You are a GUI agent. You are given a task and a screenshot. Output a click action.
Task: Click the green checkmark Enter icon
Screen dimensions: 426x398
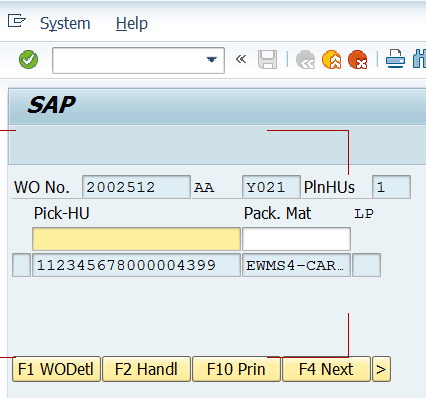(28, 60)
